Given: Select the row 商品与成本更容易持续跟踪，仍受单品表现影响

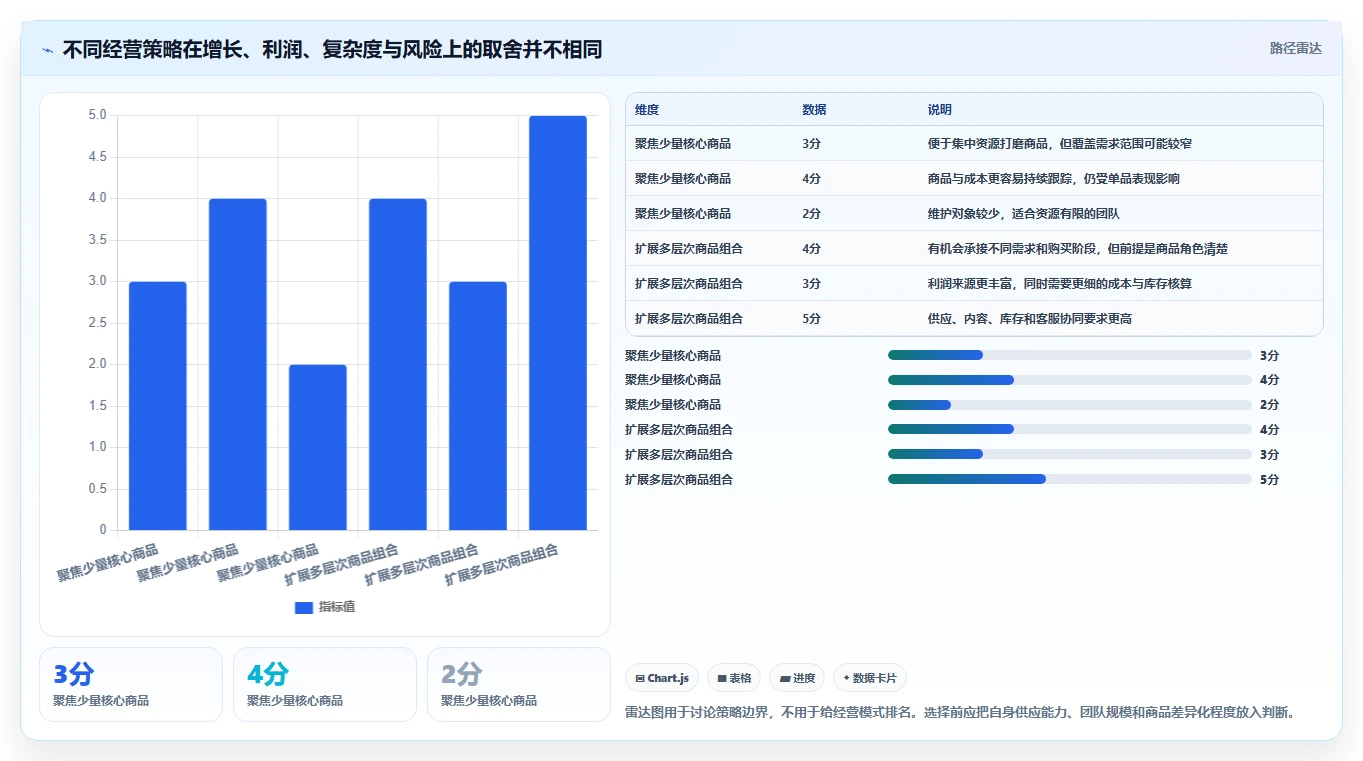Looking at the screenshot, I should [974, 179].
